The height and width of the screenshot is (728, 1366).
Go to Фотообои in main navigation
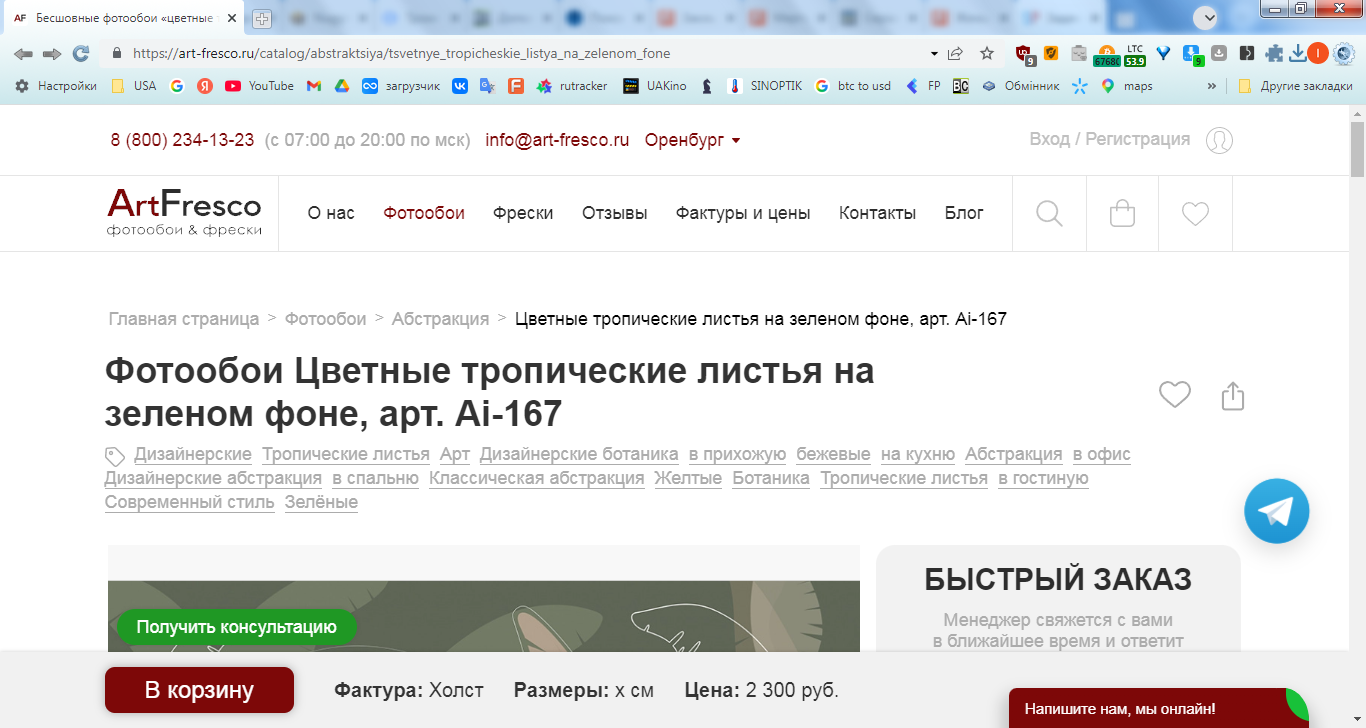click(x=424, y=213)
